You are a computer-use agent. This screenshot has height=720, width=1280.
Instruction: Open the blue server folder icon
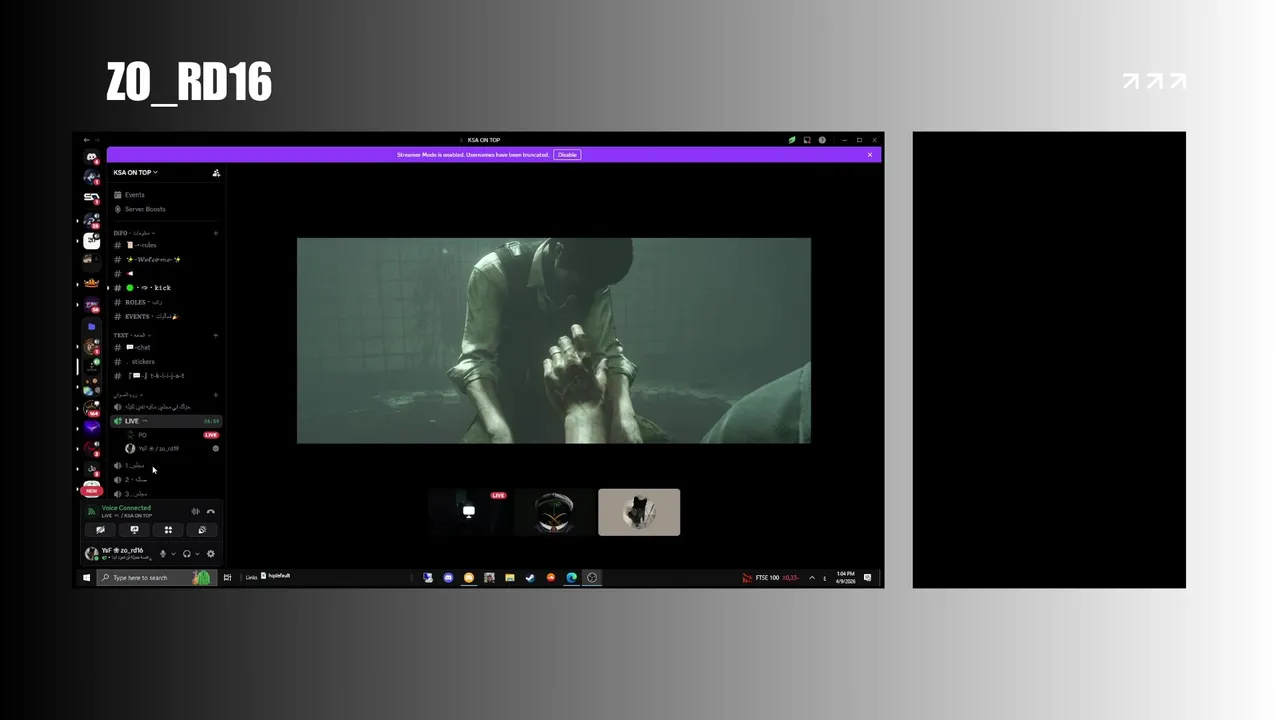92,326
